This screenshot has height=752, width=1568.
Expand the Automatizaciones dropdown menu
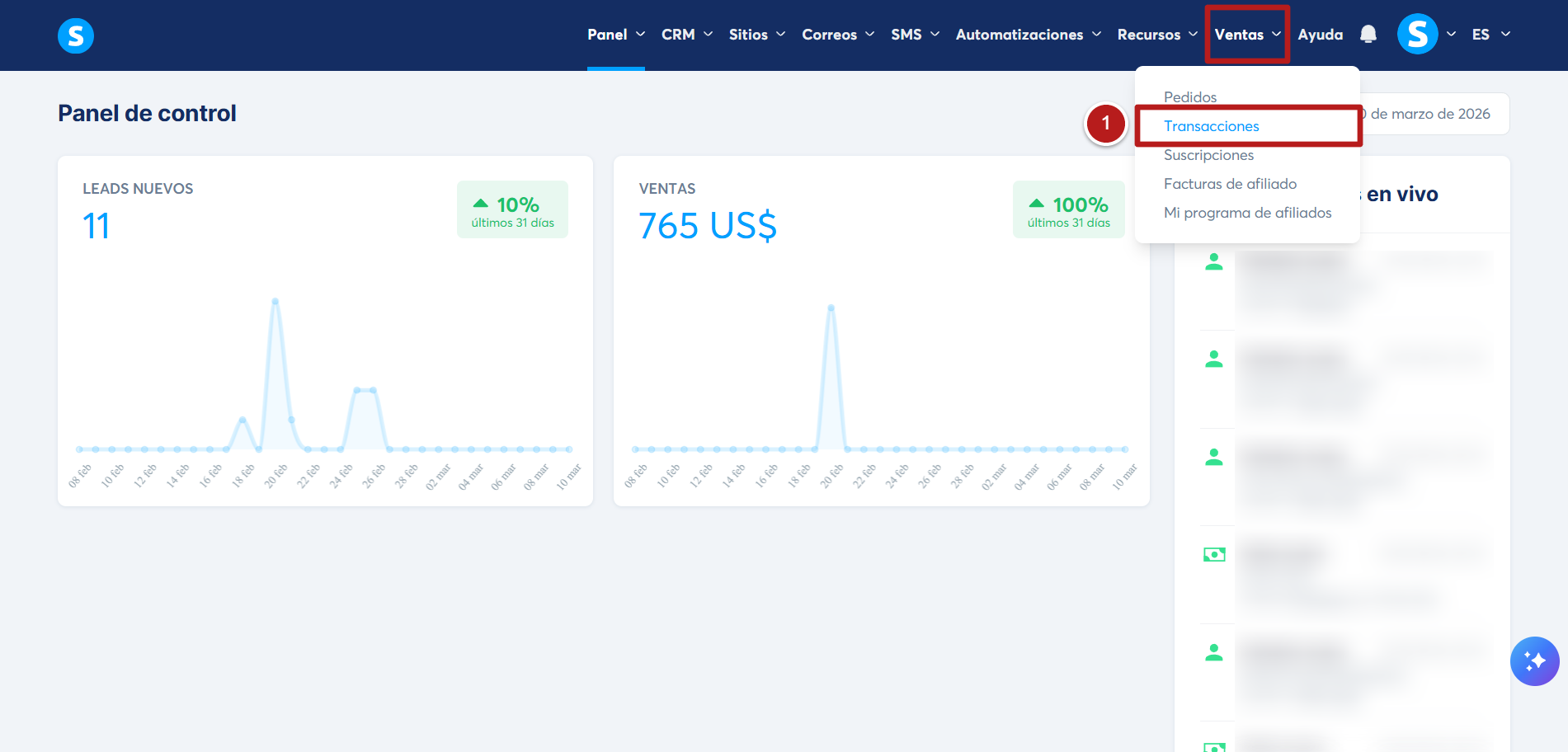click(1028, 35)
